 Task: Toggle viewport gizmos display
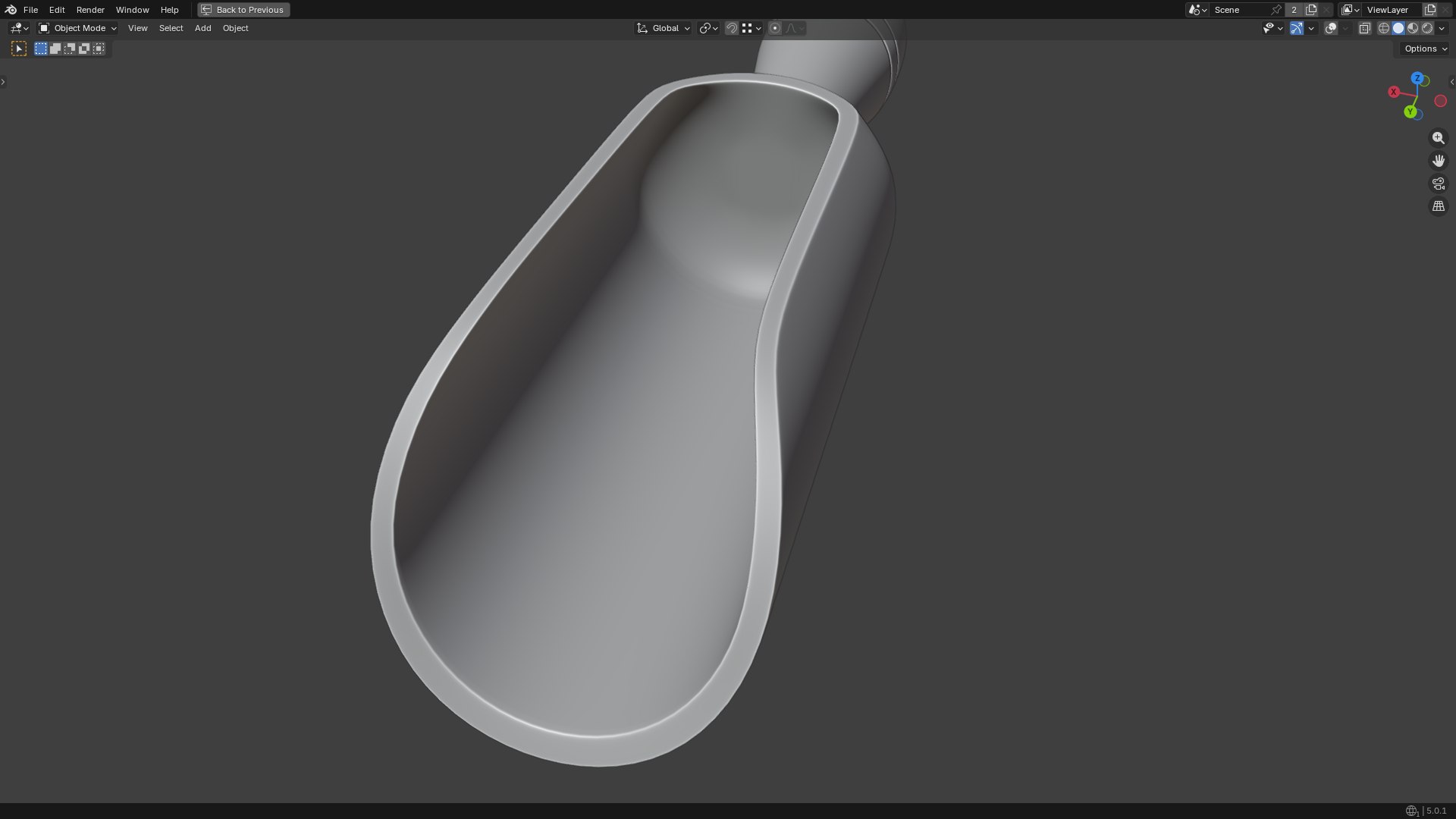(1297, 28)
